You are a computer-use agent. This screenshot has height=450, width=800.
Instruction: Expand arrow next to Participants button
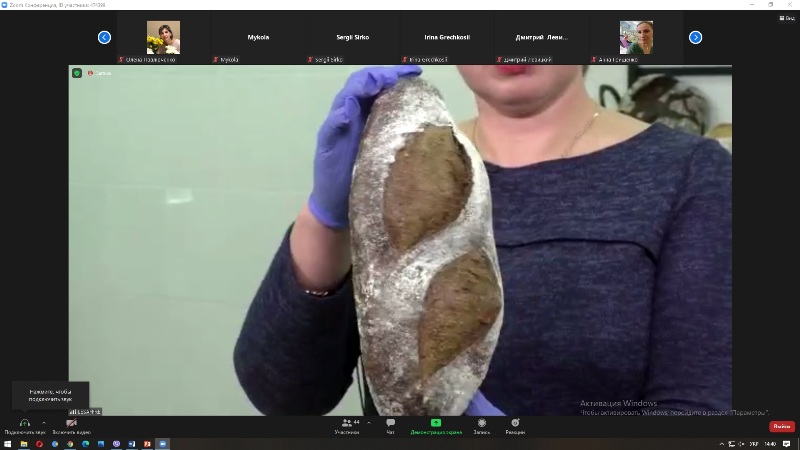pyautogui.click(x=369, y=421)
